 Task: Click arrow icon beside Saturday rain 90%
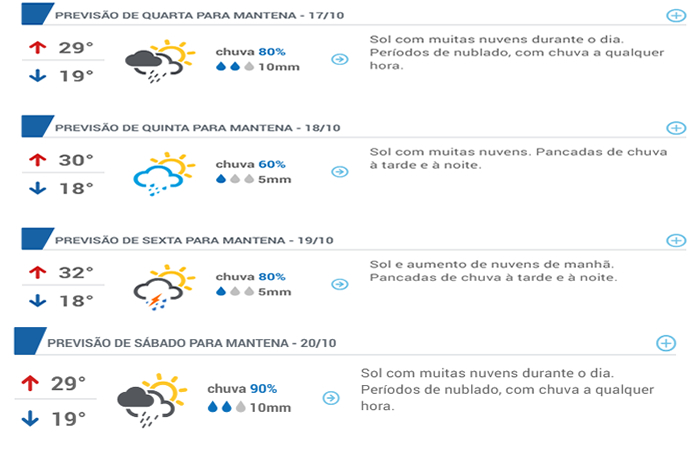331,398
